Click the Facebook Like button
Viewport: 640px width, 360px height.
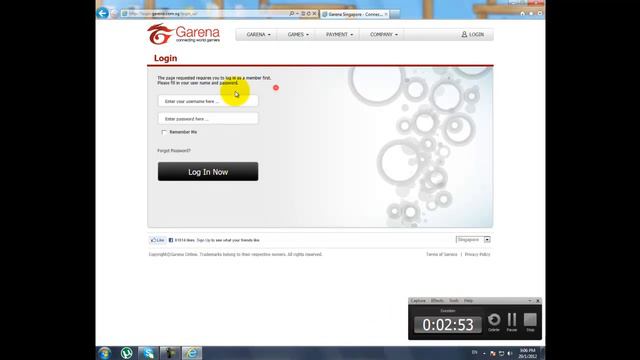point(157,240)
